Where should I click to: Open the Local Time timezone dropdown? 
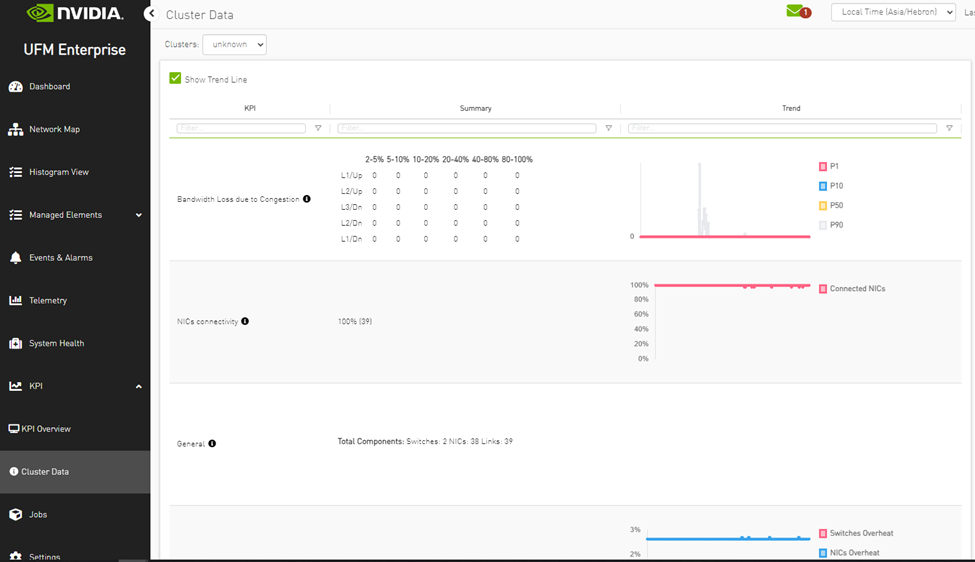(893, 12)
